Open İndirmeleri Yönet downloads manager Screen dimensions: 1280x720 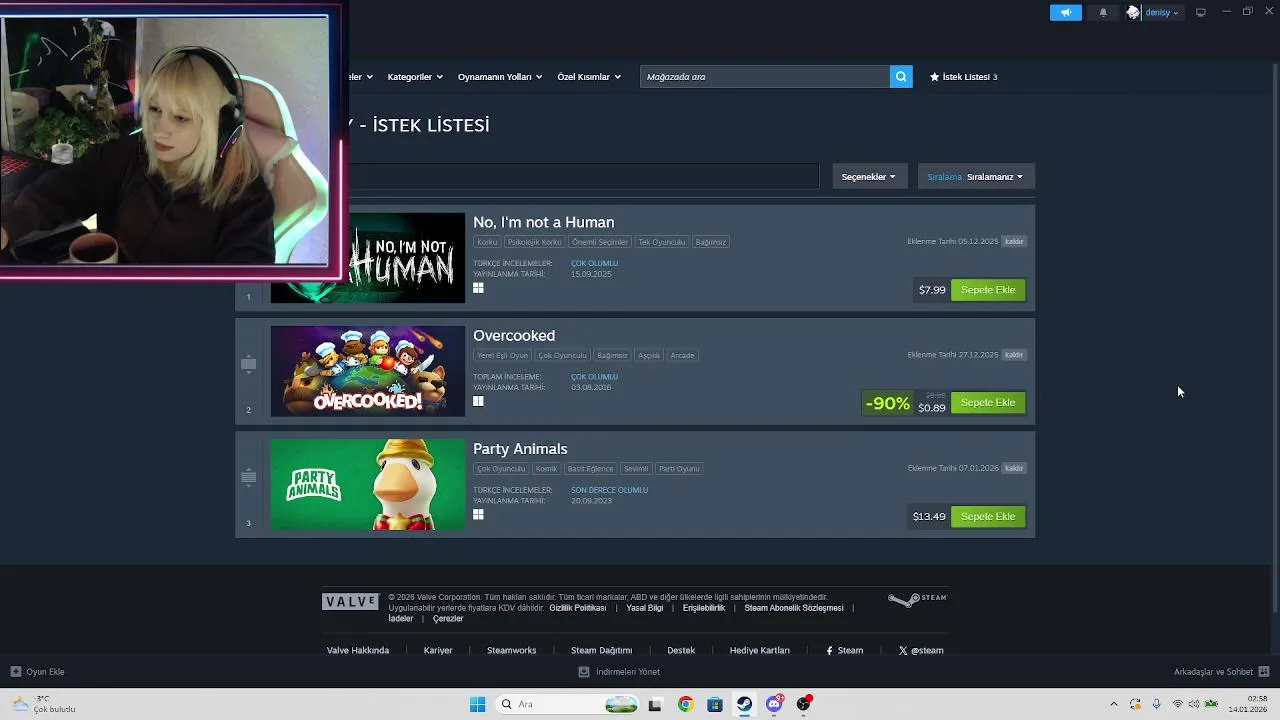pyautogui.click(x=619, y=672)
